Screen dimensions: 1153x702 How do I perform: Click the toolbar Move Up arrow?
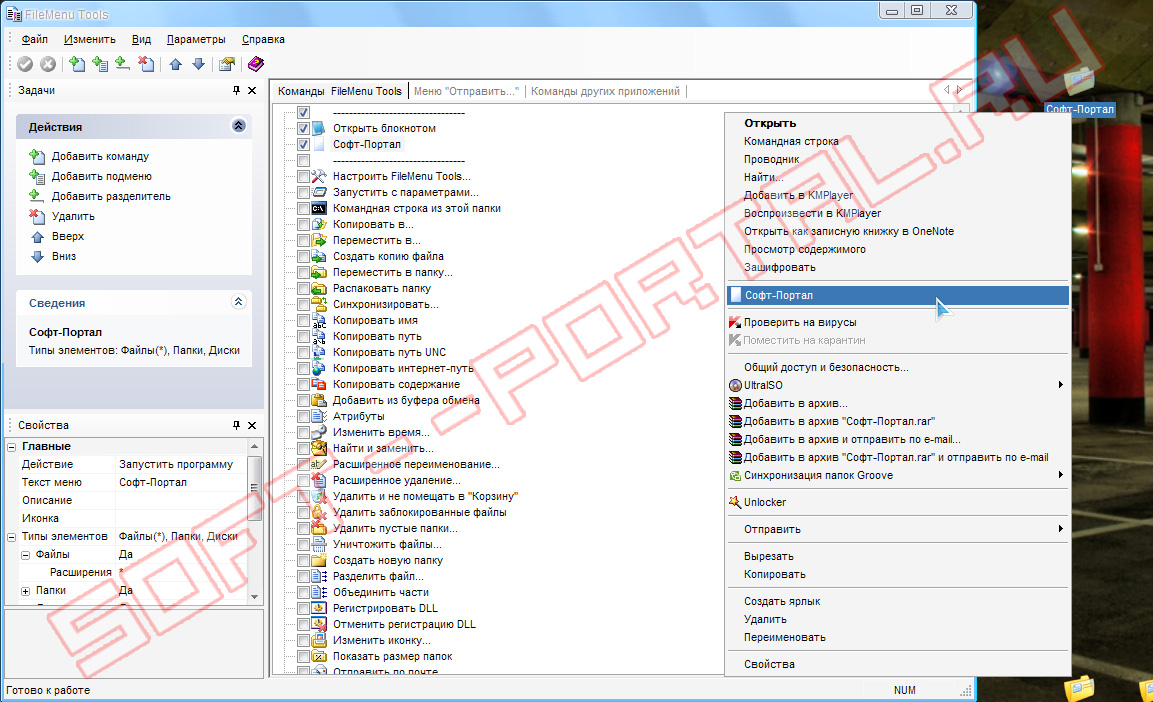click(175, 65)
